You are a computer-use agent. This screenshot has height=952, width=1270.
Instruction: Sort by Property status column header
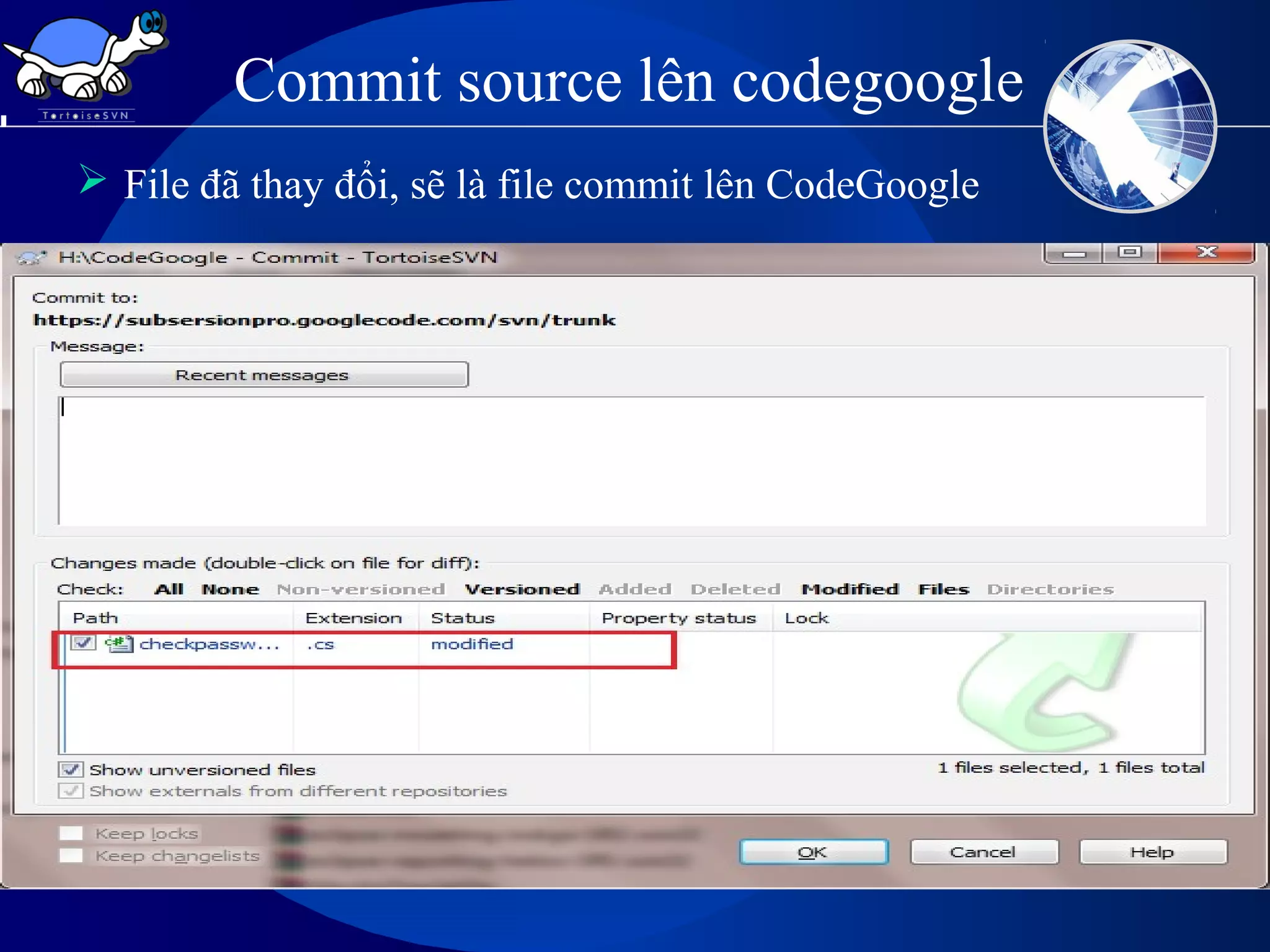681,618
